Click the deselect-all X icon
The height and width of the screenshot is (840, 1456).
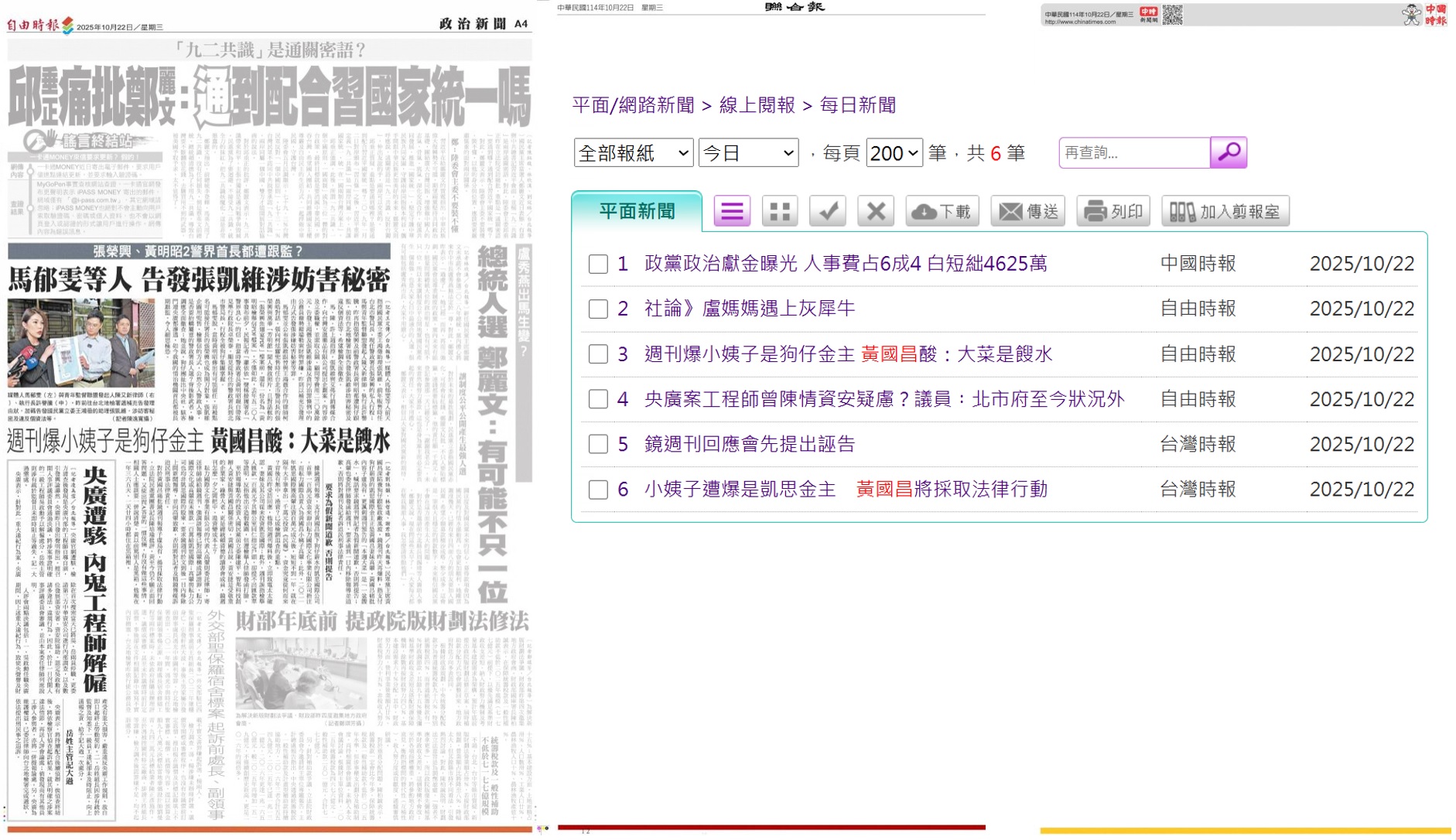click(876, 211)
